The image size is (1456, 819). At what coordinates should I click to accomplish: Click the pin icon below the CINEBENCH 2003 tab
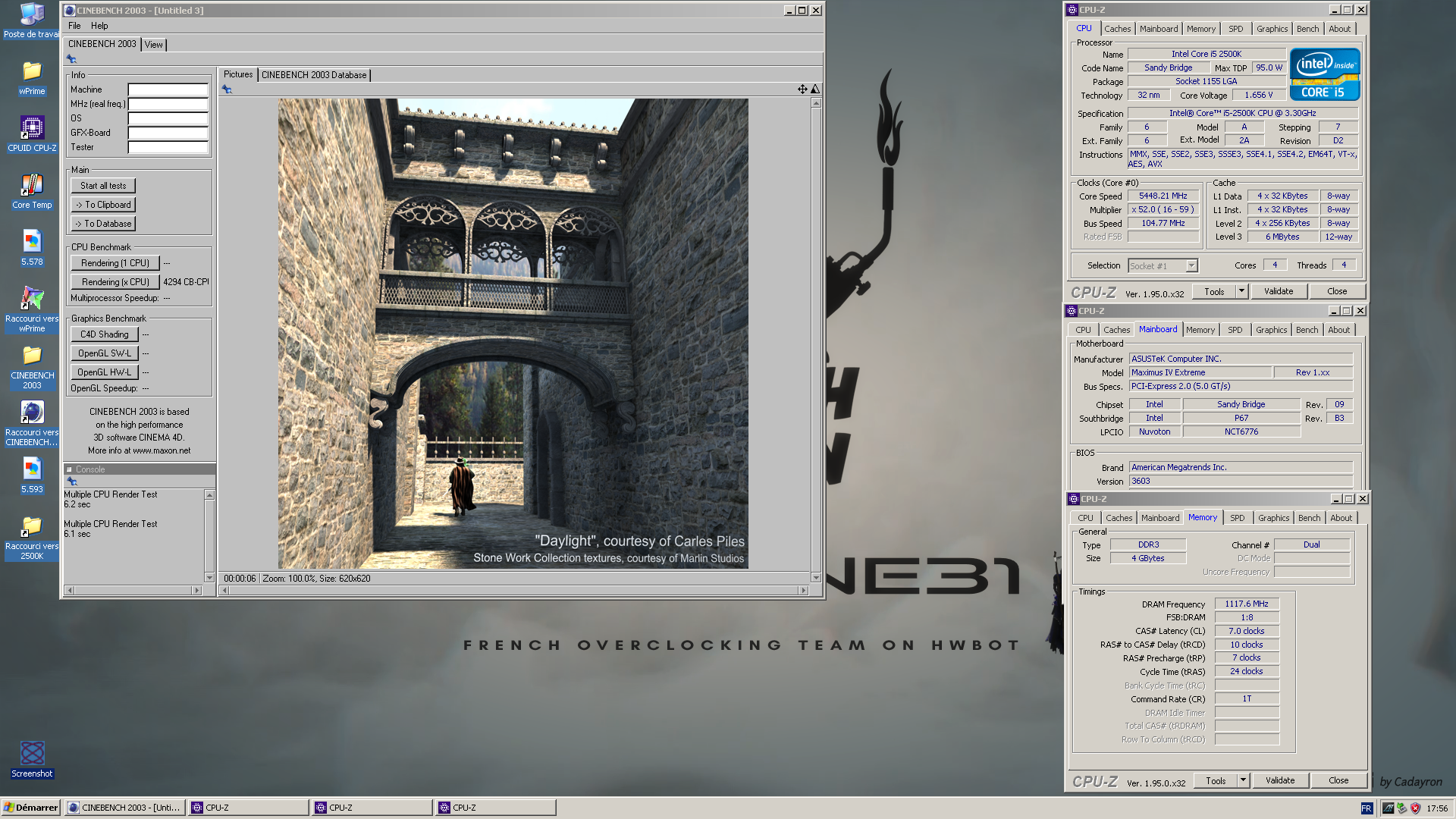pyautogui.click(x=71, y=59)
